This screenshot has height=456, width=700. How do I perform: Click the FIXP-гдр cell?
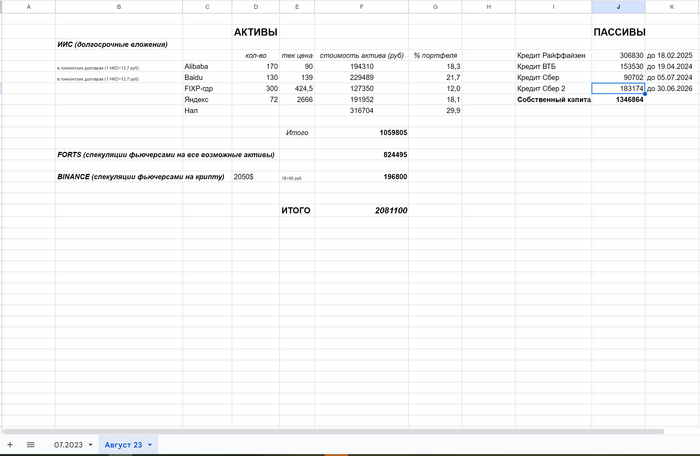(x=207, y=88)
